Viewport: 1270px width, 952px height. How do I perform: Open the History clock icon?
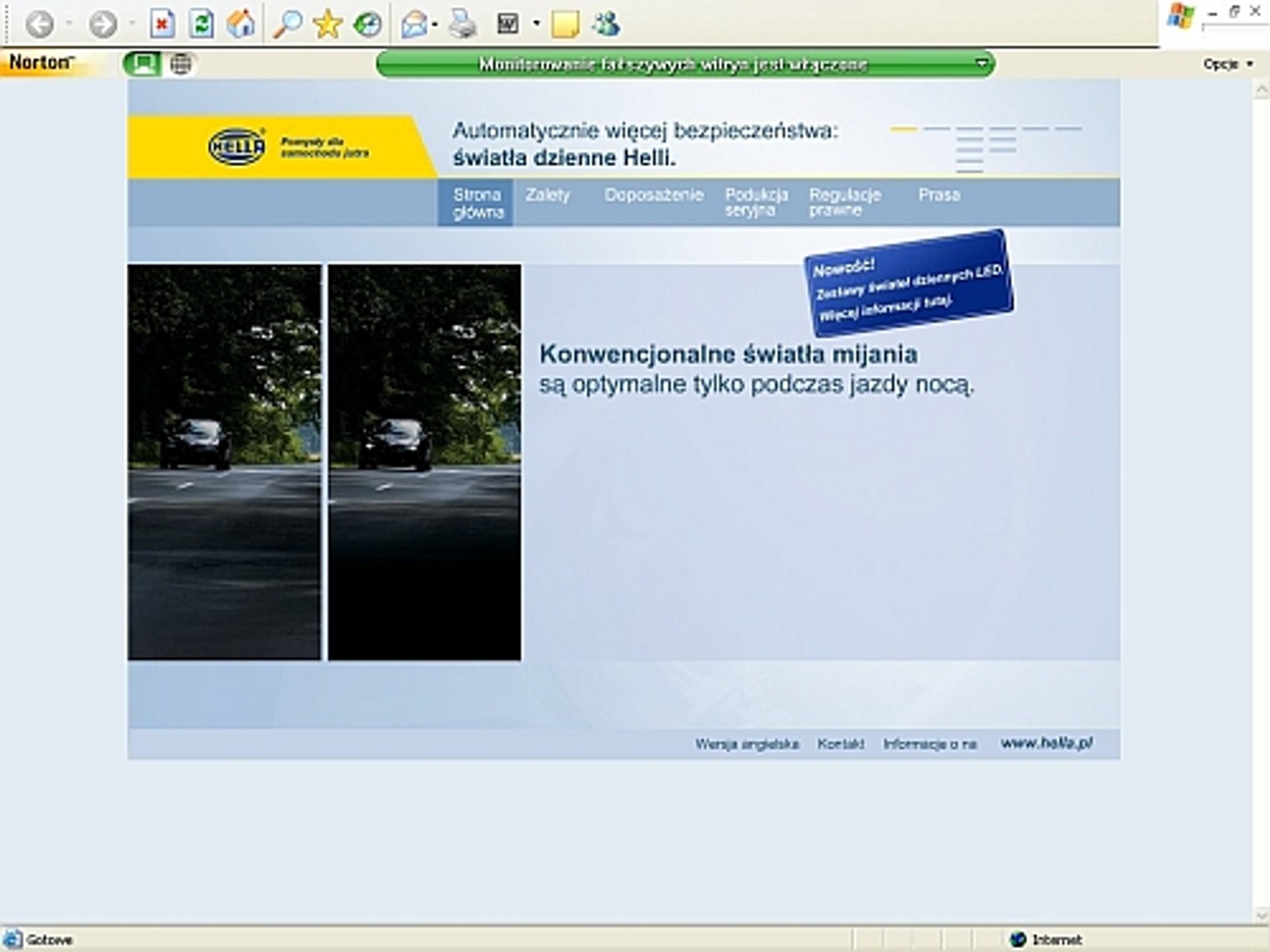click(367, 25)
